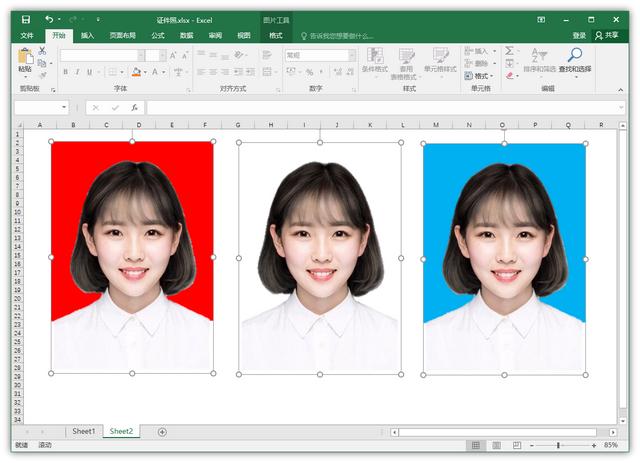Click the zoom slider handle
Viewport: 640px width, 463px height.
[558, 445]
